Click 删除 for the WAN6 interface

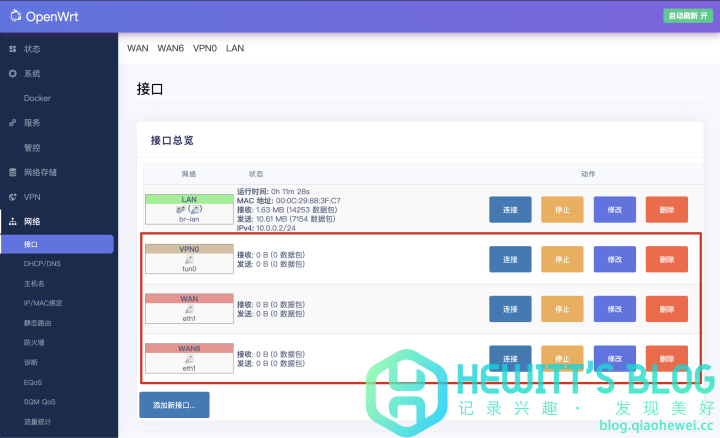pos(667,358)
